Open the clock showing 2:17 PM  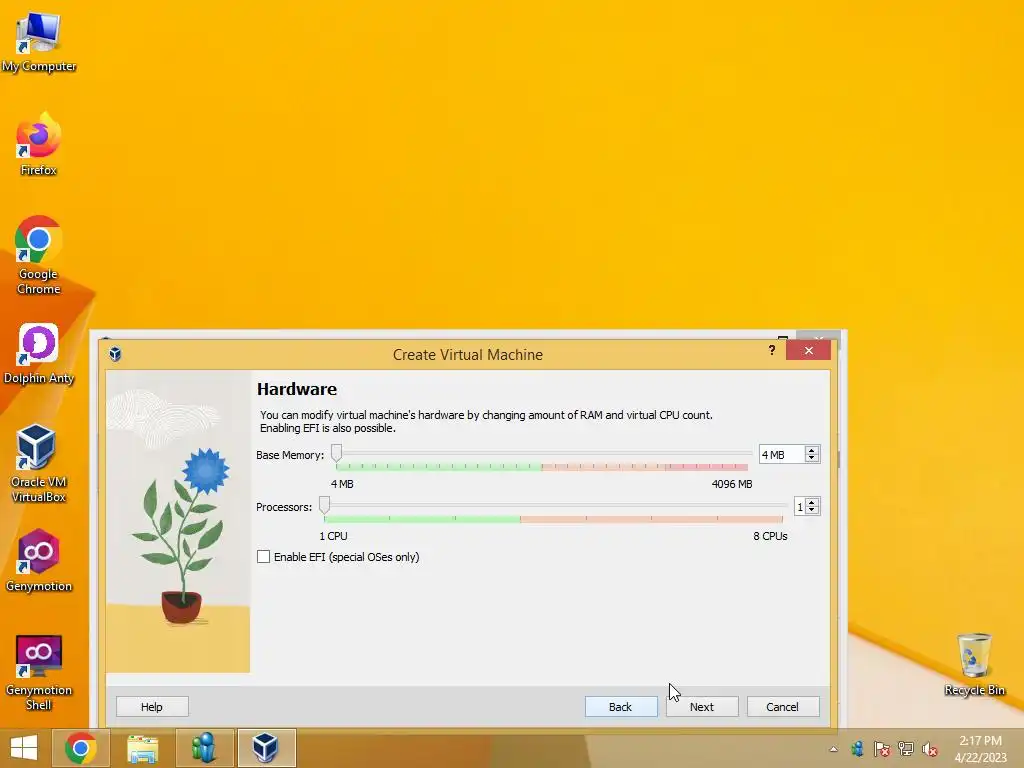point(980,748)
